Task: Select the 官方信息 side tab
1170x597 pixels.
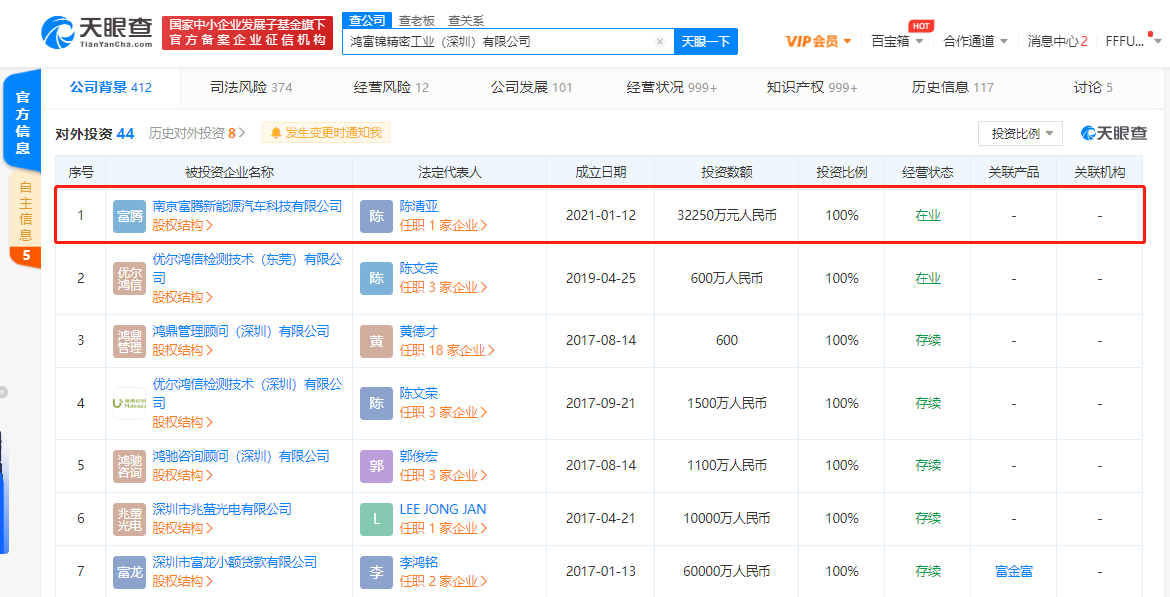Action: tap(23, 122)
